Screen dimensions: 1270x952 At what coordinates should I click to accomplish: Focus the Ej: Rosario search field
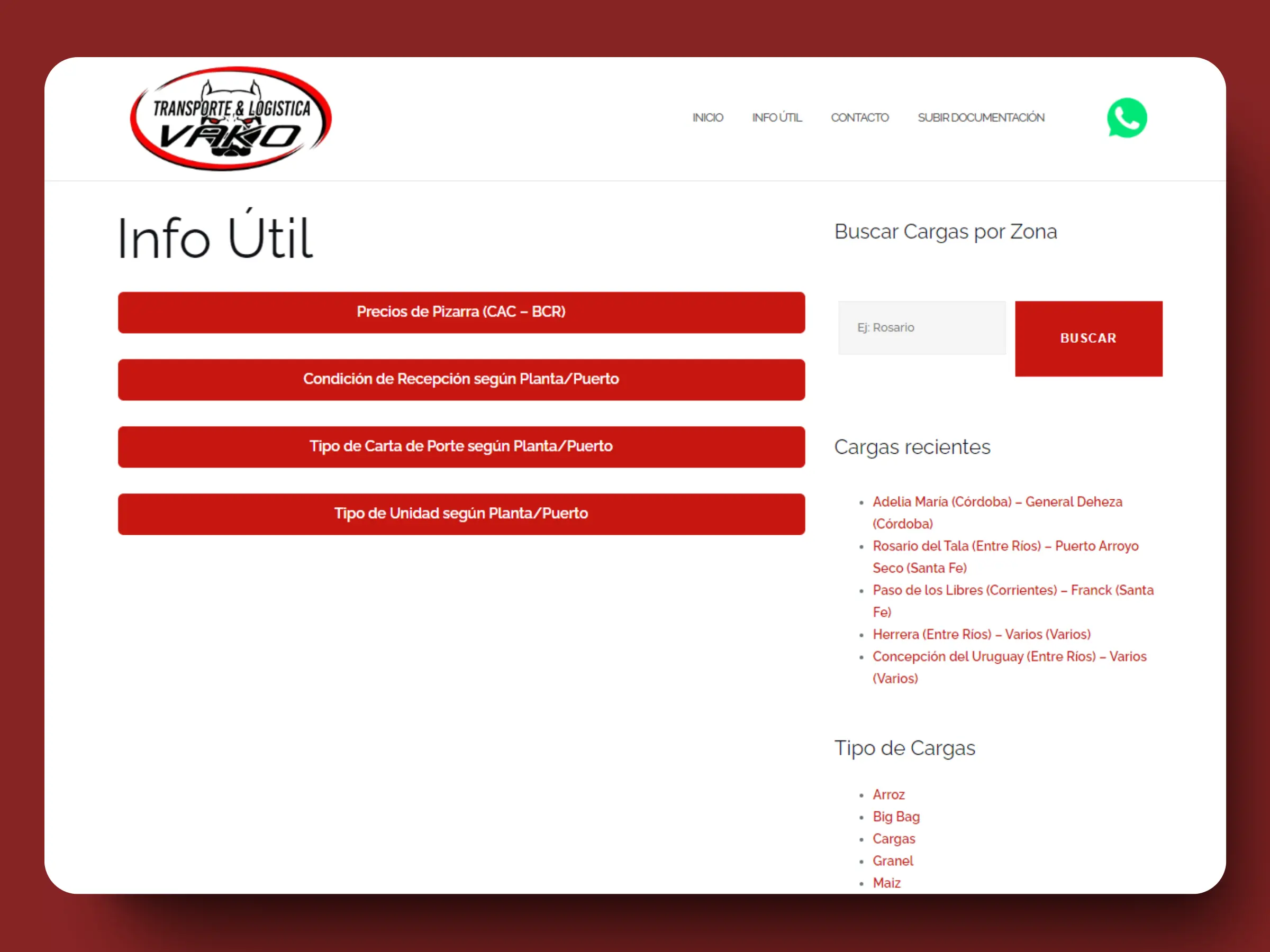coord(921,328)
